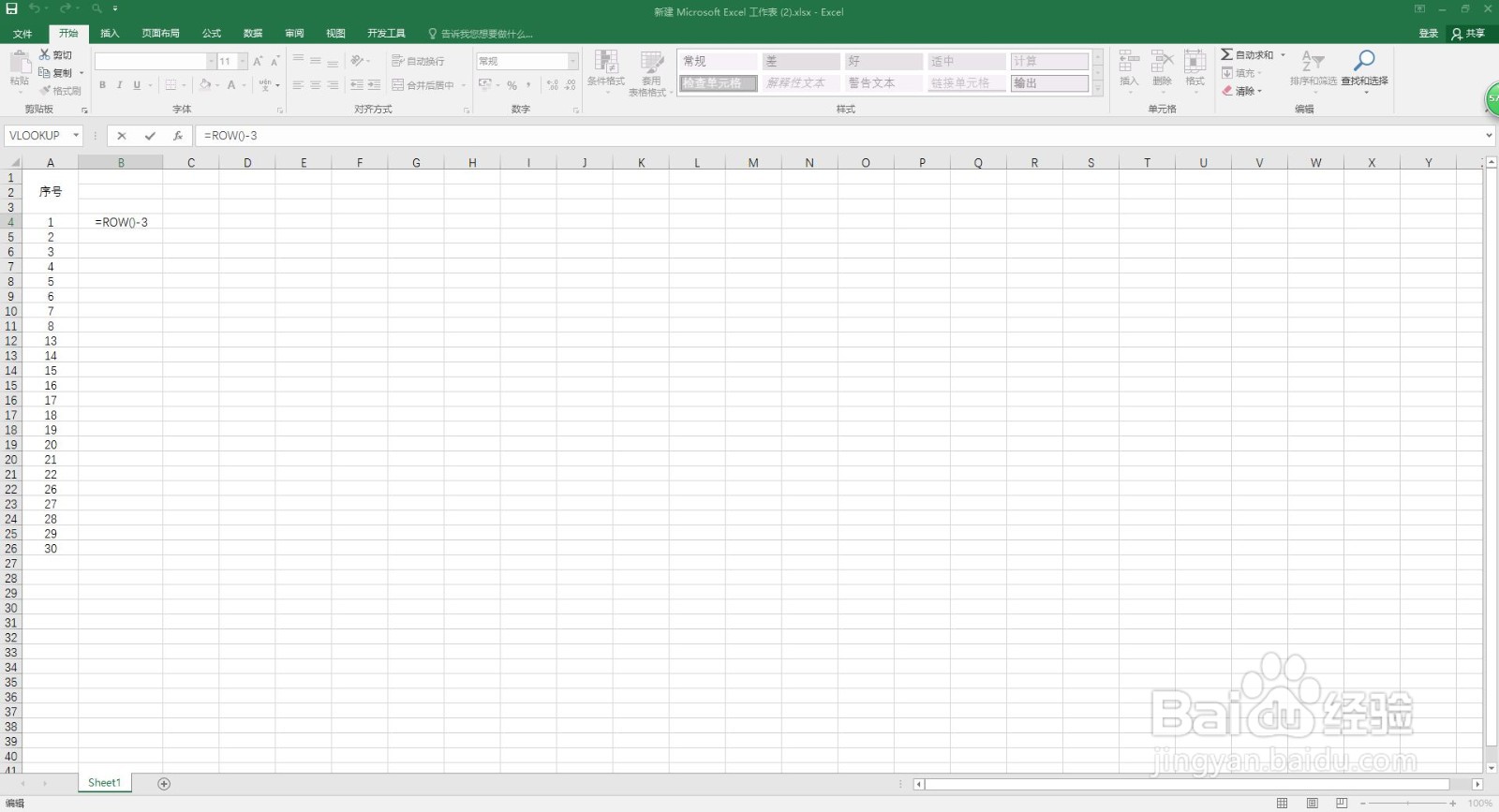
Task: Expand the Name Box dropdown arrow
Action: coord(76,136)
